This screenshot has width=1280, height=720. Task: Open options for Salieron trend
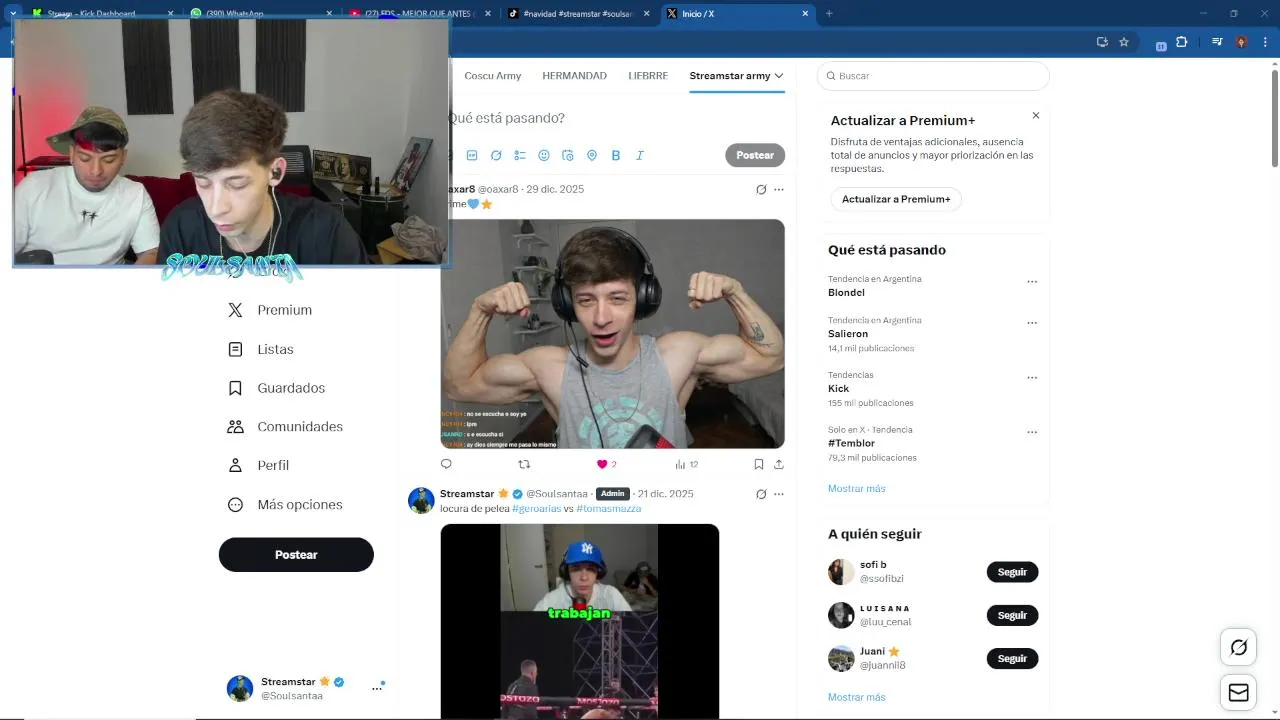tap(1032, 323)
